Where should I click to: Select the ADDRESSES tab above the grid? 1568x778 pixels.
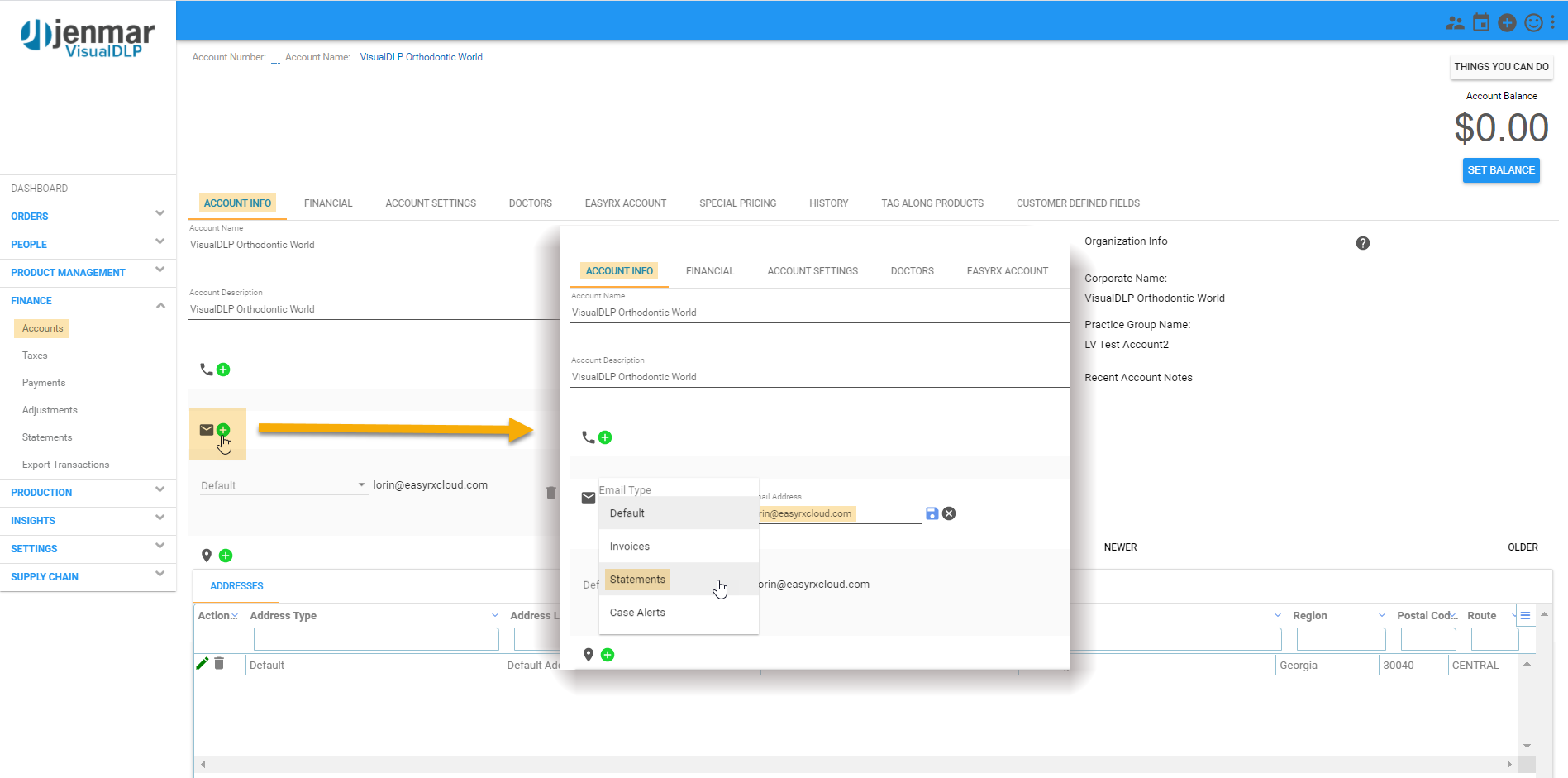click(236, 586)
